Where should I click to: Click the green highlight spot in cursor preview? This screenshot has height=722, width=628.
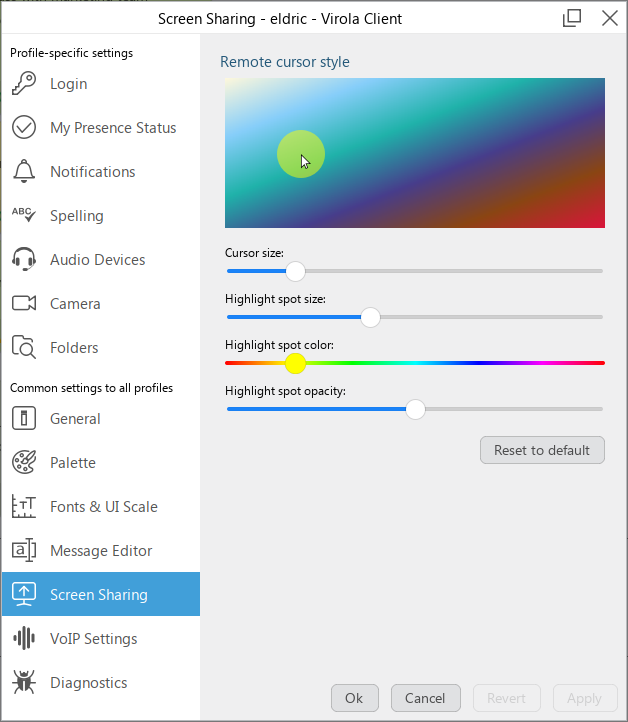301,154
